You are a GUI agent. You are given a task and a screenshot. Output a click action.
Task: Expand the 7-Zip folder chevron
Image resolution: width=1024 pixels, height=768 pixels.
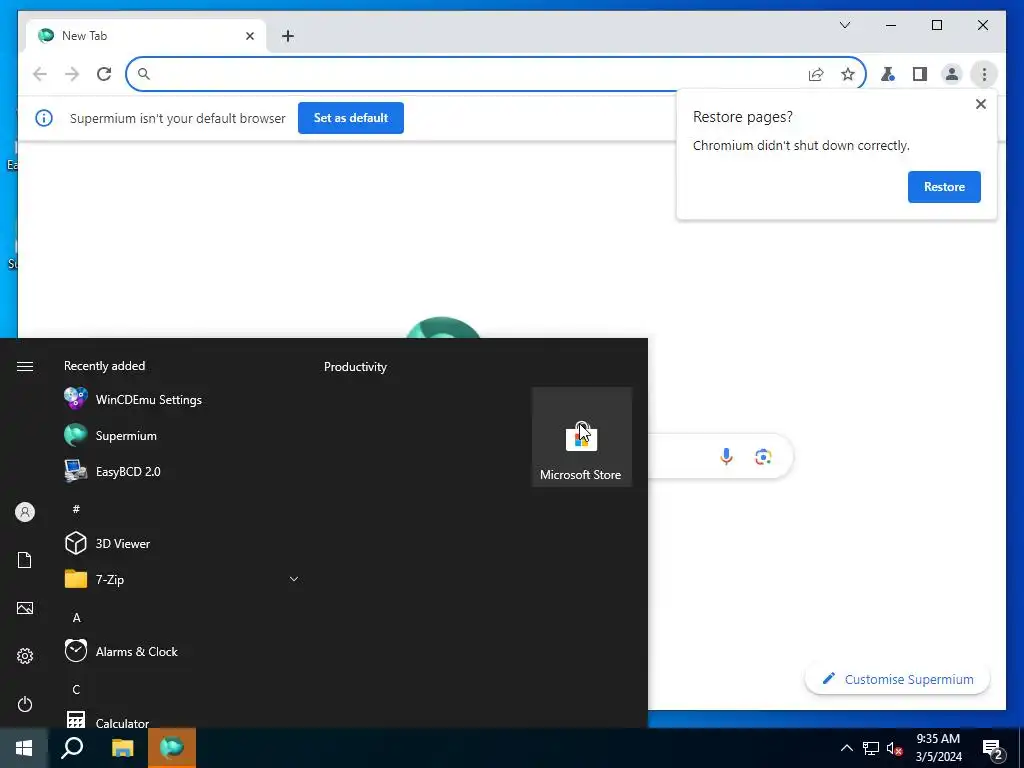coord(294,579)
